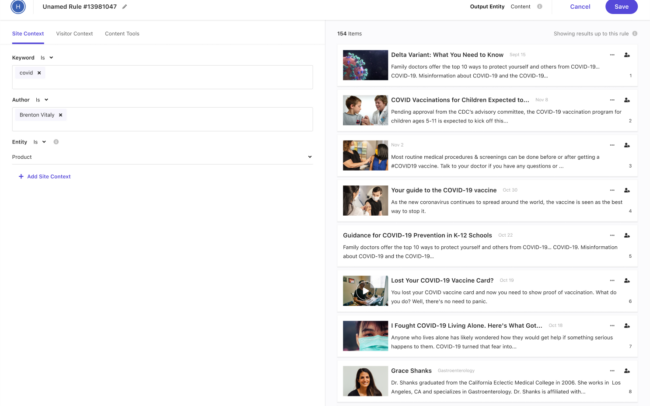Switch to the Content Tools tab
This screenshot has height=406, width=650.
pyautogui.click(x=122, y=34)
